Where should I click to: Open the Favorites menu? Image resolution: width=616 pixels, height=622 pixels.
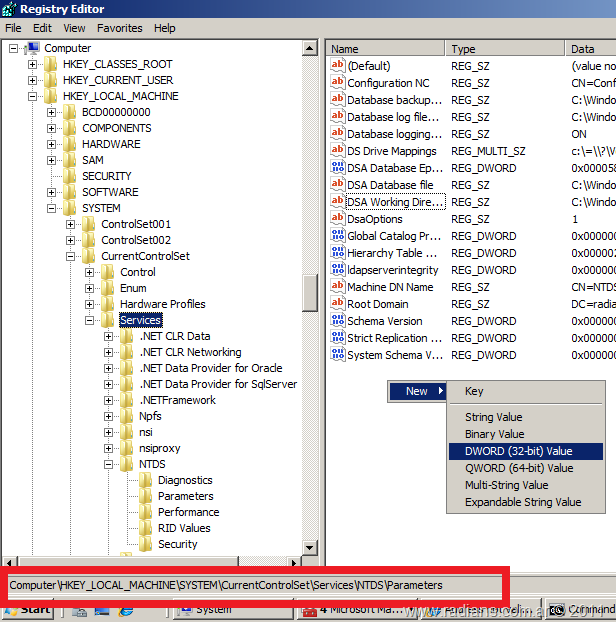click(x=119, y=28)
